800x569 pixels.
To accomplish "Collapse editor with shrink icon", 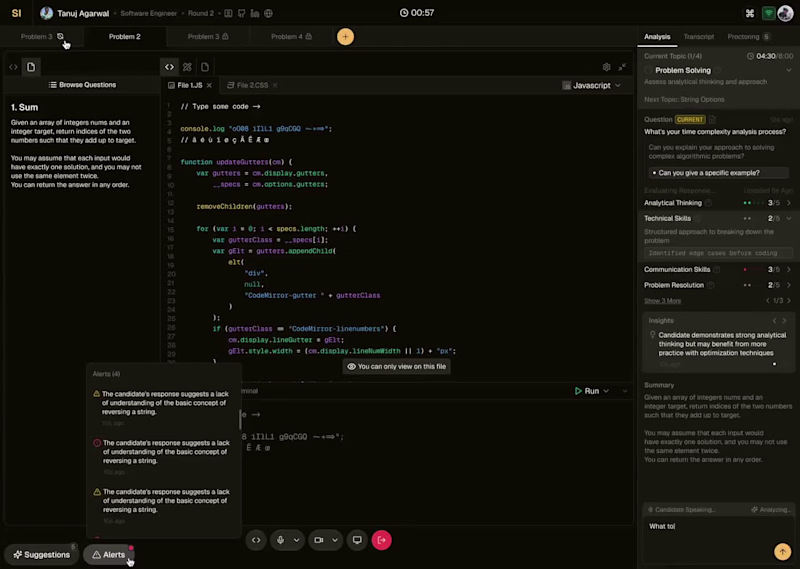I will pos(622,67).
